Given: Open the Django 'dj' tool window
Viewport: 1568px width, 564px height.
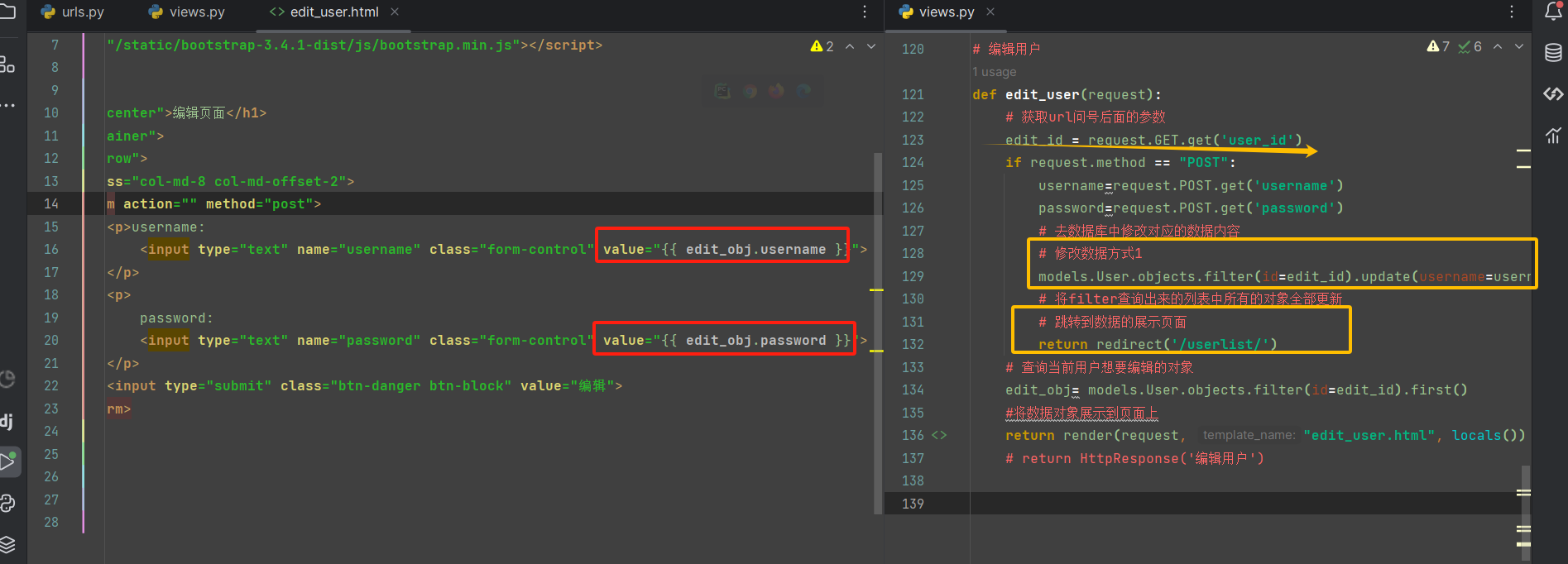Looking at the screenshot, I should coord(7,422).
